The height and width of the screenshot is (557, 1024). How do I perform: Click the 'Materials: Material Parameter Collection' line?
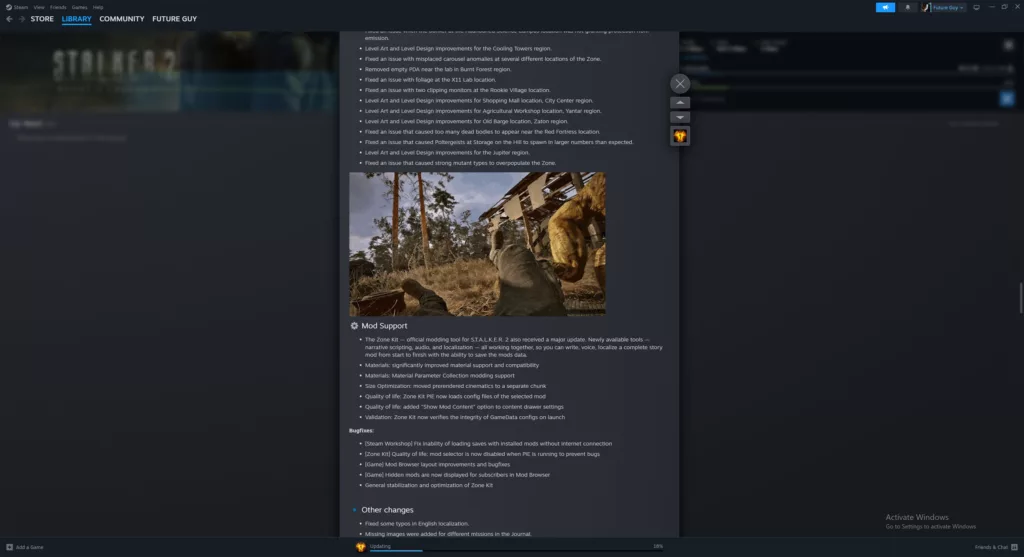pos(440,375)
